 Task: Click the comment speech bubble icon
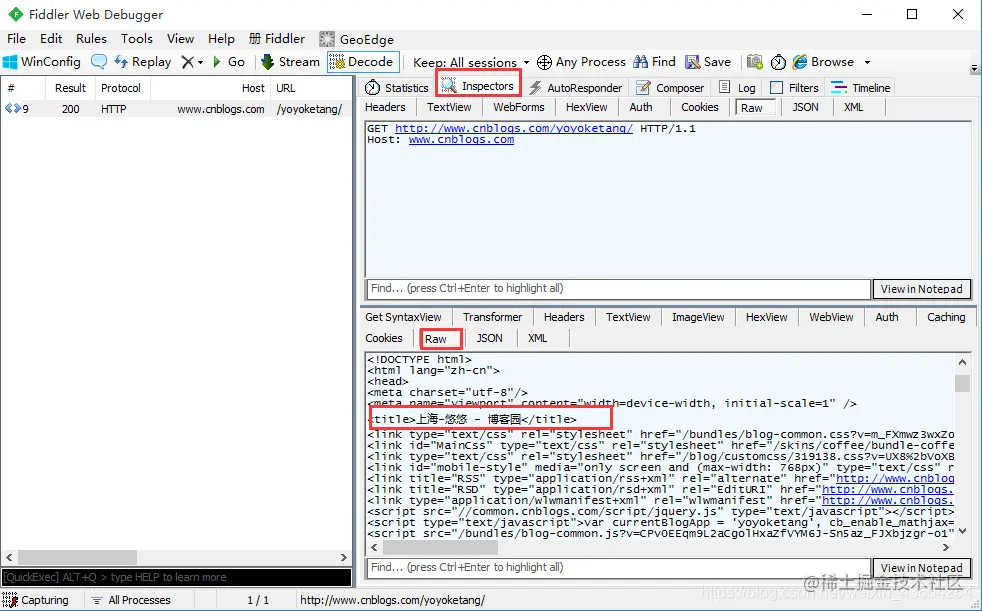coord(99,62)
